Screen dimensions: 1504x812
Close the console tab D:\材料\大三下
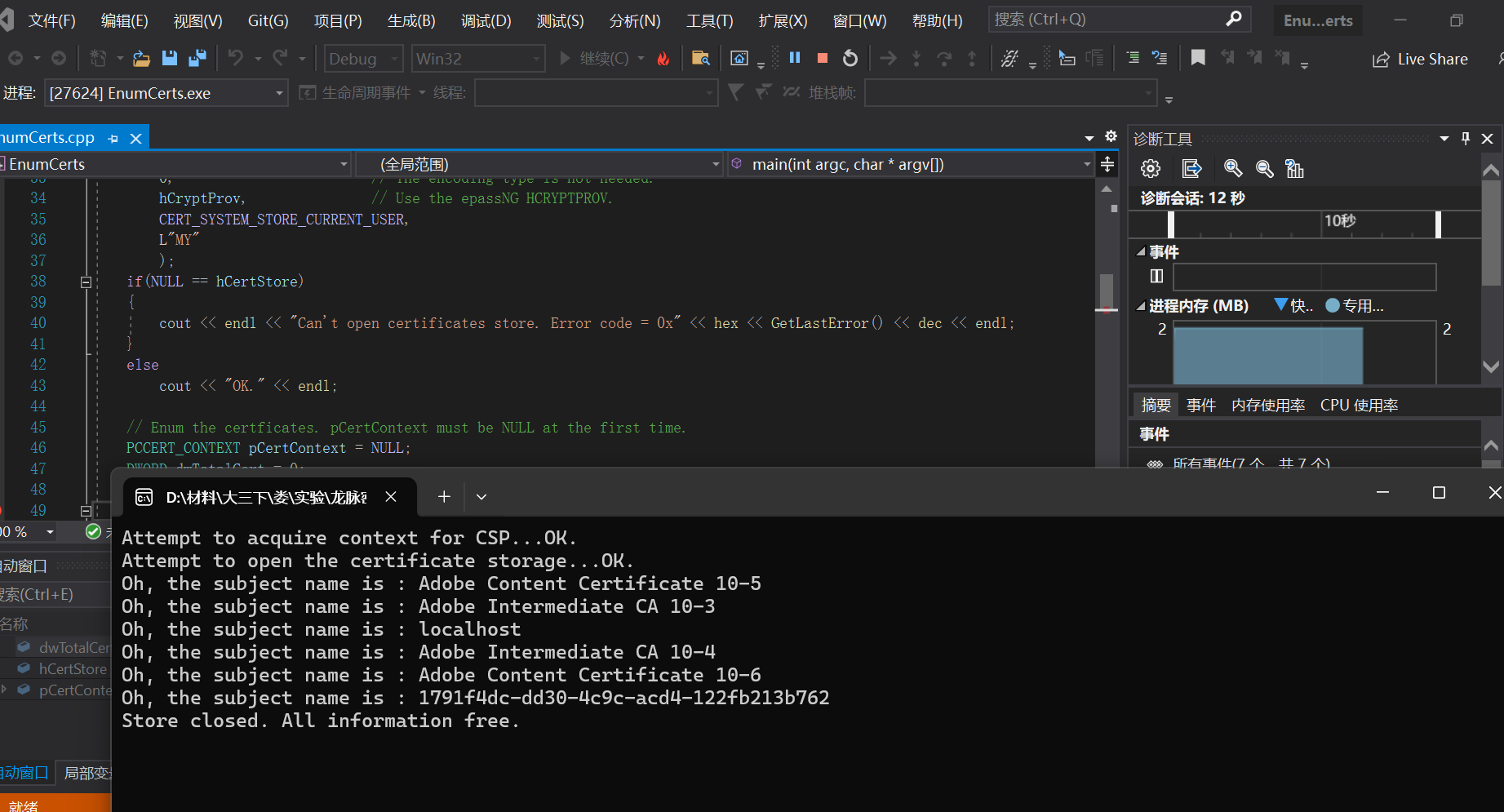391,496
